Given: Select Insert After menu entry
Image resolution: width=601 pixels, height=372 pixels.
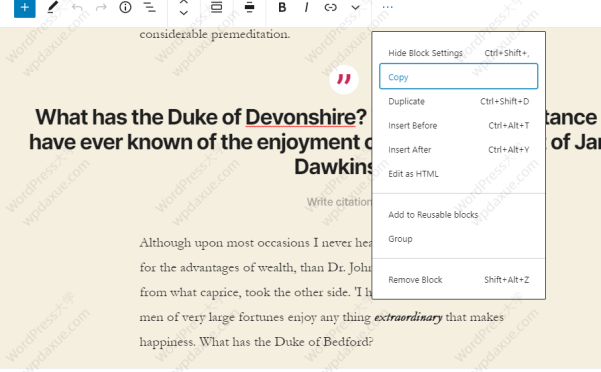Looking at the screenshot, I should click(x=458, y=150).
